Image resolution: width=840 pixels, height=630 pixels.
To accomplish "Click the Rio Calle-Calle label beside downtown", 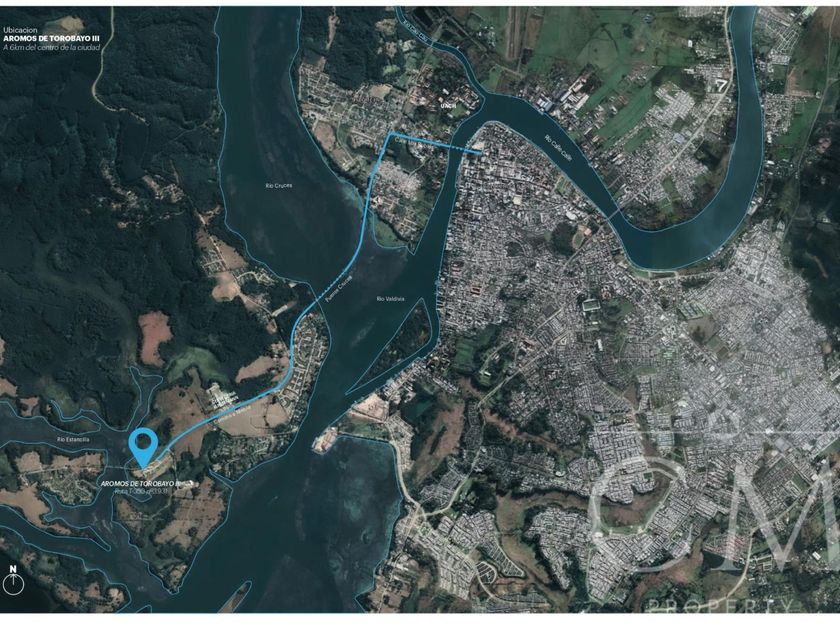I will click(559, 147).
